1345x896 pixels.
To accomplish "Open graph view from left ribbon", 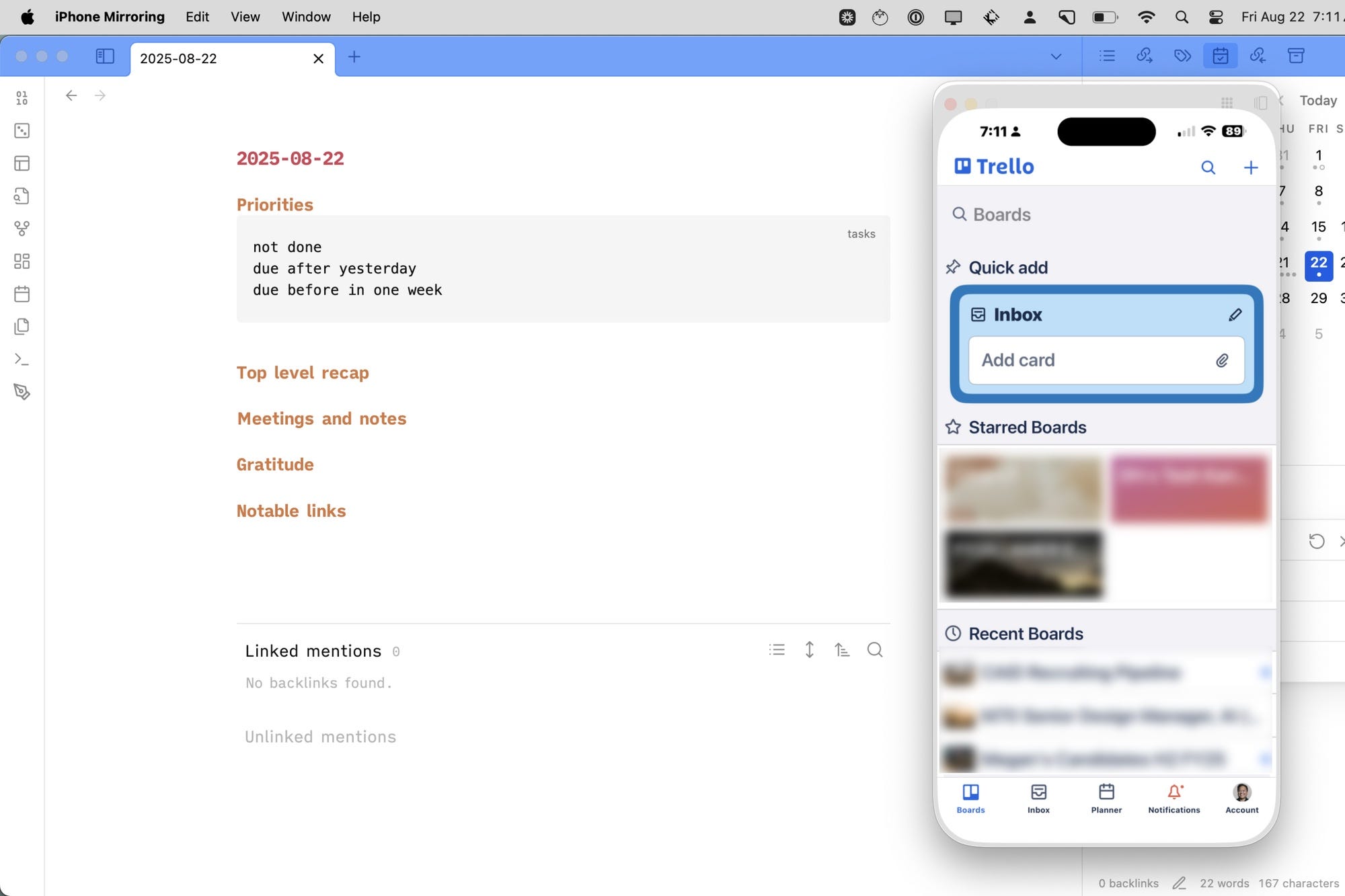I will (22, 229).
